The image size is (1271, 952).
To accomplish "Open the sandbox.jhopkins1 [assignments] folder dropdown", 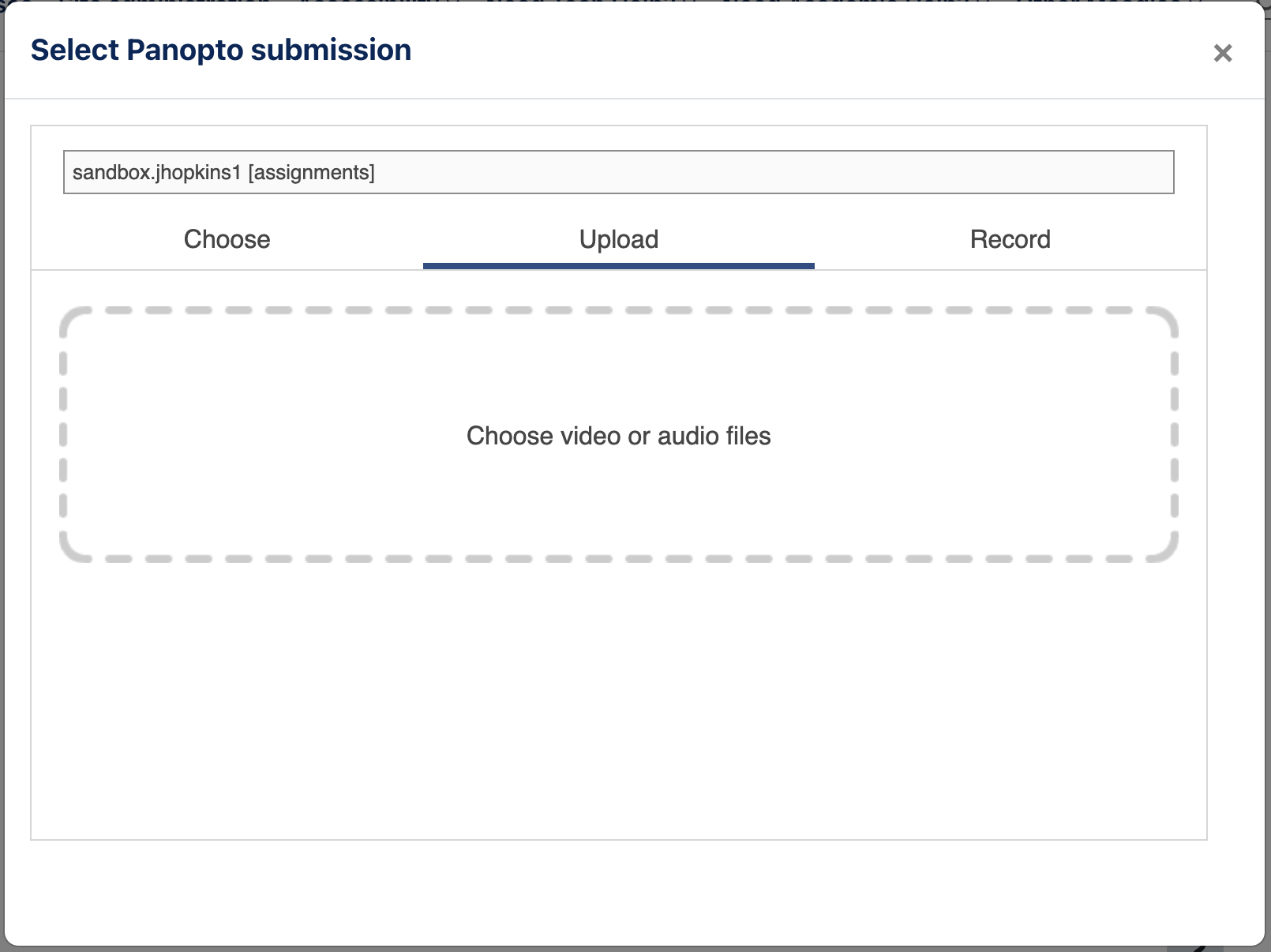I will 618,172.
